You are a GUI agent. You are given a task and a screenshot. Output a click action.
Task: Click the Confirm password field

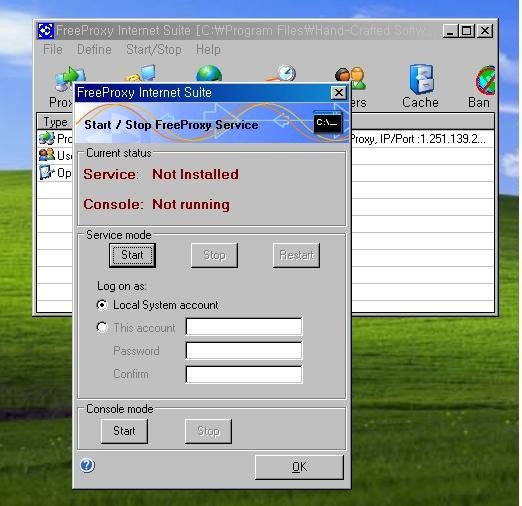[244, 374]
